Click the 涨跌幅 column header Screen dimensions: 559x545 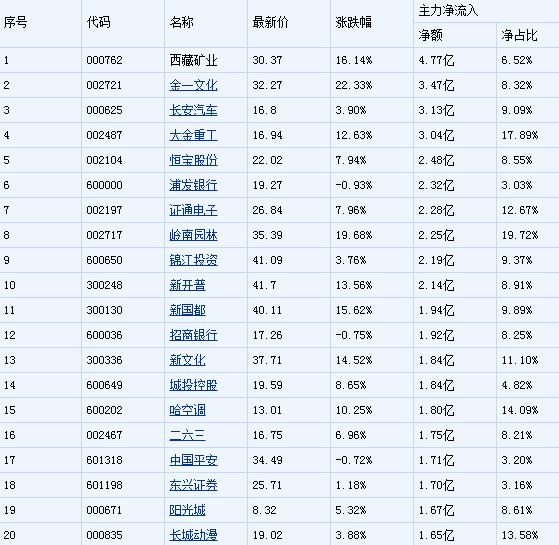(353, 22)
